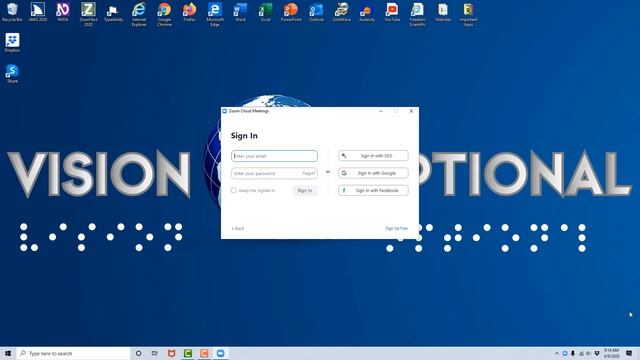Image resolution: width=640 pixels, height=360 pixels.
Task: Click the Sign In button
Action: [x=304, y=190]
